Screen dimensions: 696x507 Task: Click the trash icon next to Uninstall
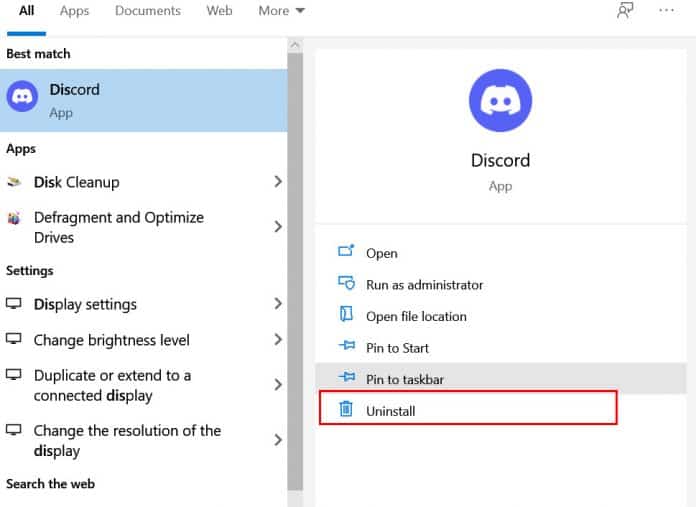point(346,409)
